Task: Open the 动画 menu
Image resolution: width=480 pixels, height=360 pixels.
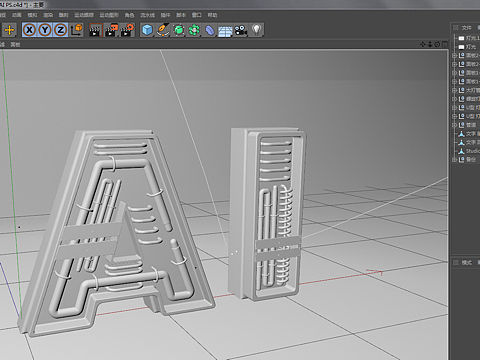Action: coord(16,15)
